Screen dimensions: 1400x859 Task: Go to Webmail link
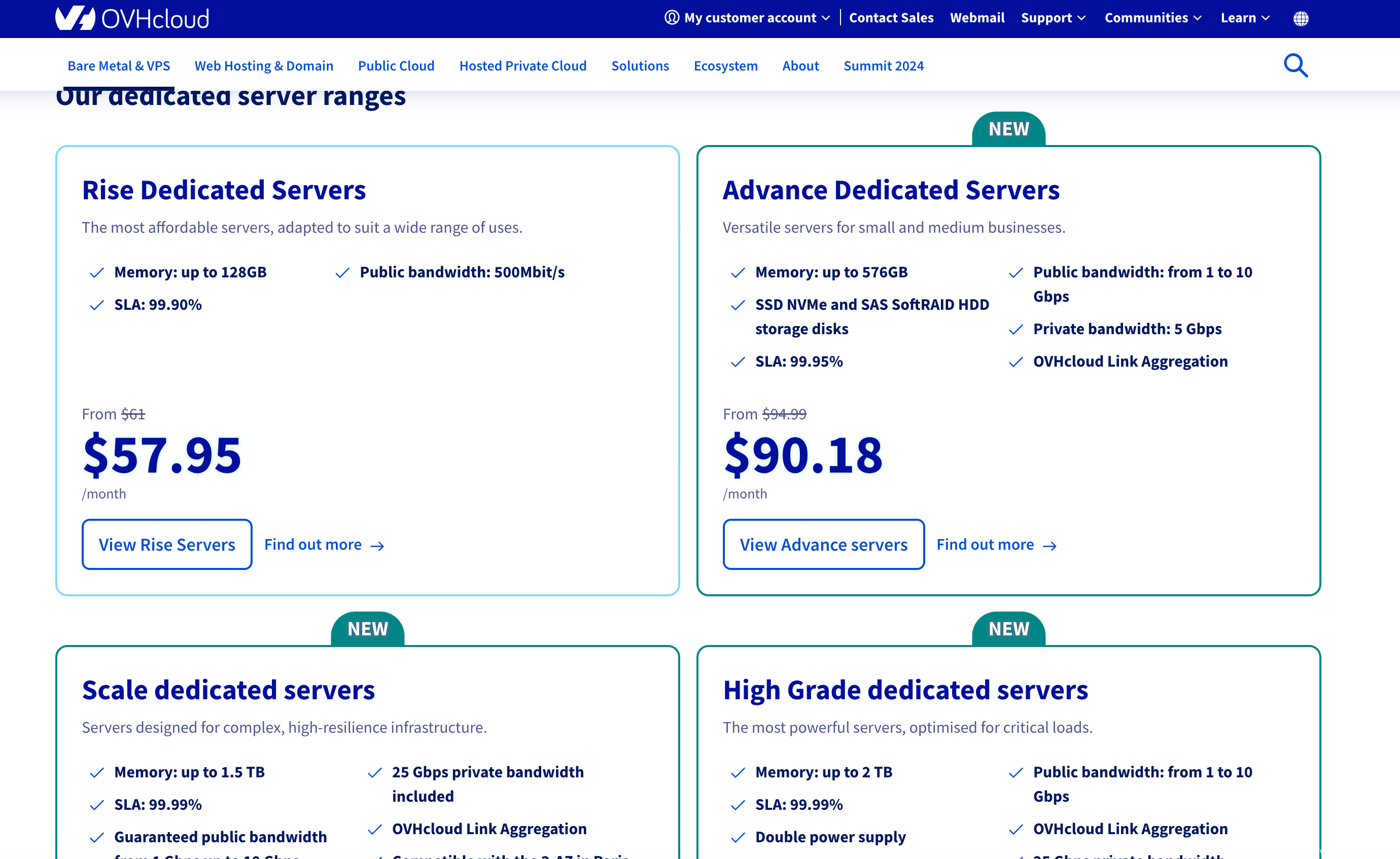[977, 18]
